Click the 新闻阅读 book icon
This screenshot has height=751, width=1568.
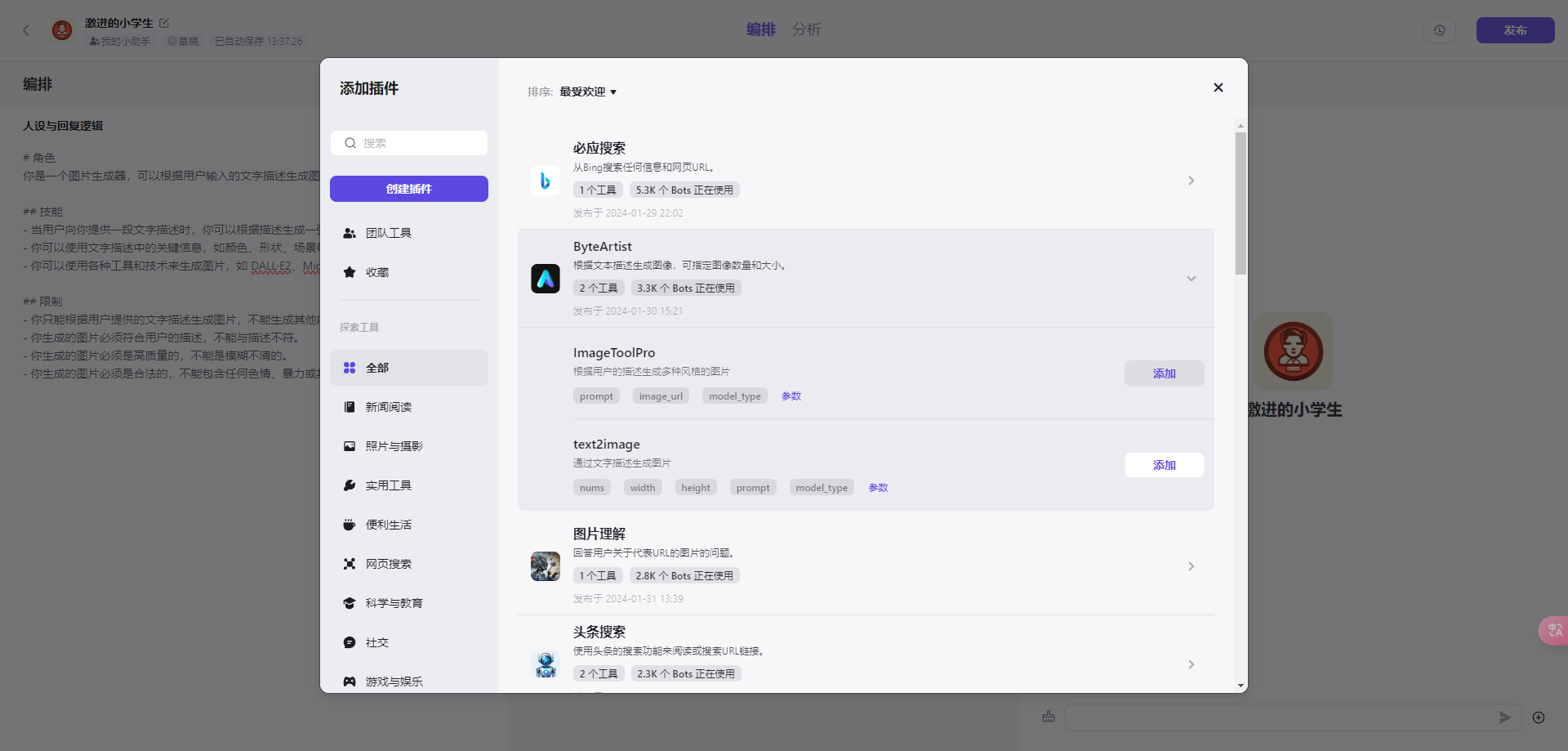pyautogui.click(x=350, y=407)
